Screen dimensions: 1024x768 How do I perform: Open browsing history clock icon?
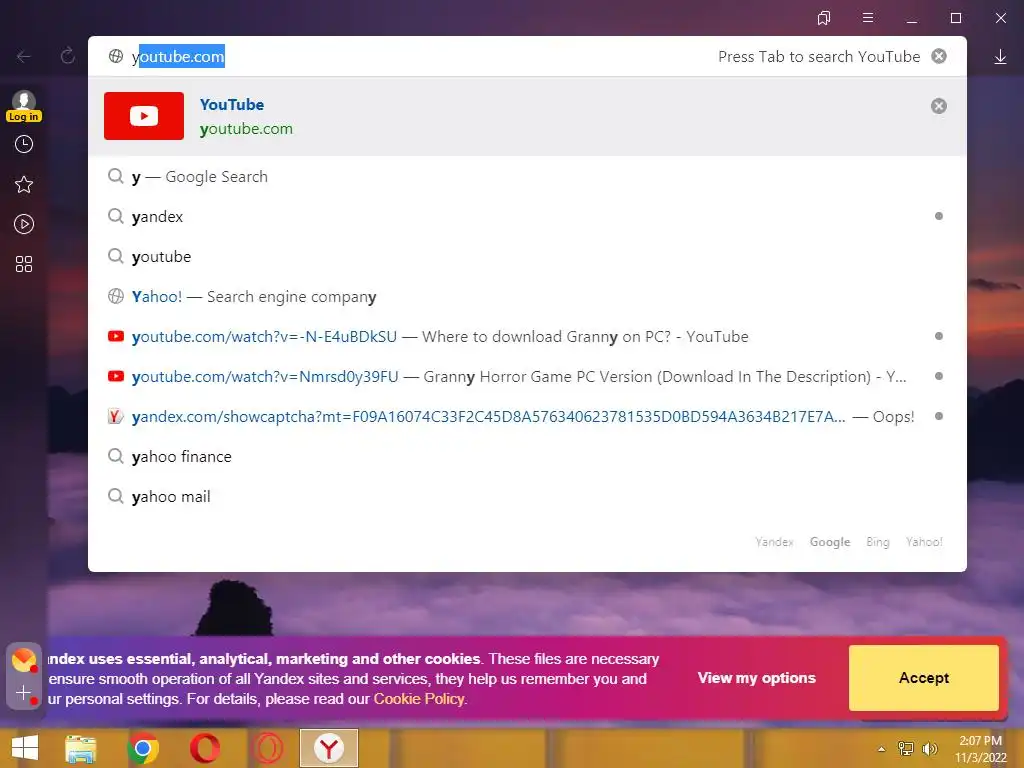pyautogui.click(x=24, y=144)
